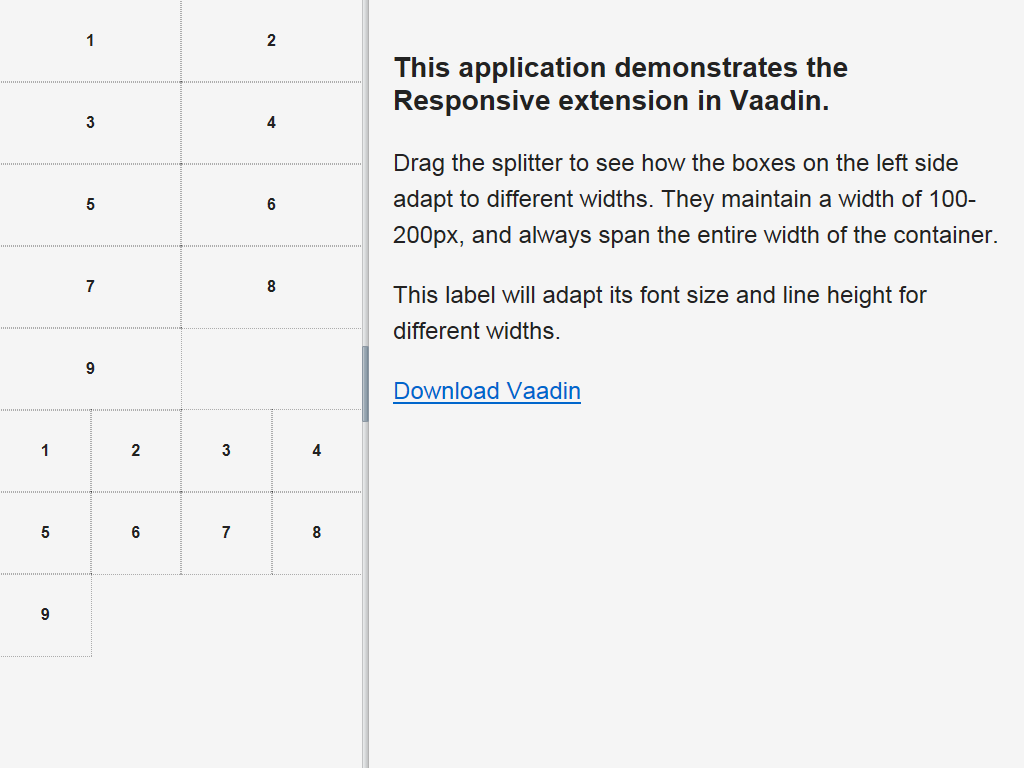Select box 6 in the four-column grid
1024x768 pixels.
pos(136,533)
